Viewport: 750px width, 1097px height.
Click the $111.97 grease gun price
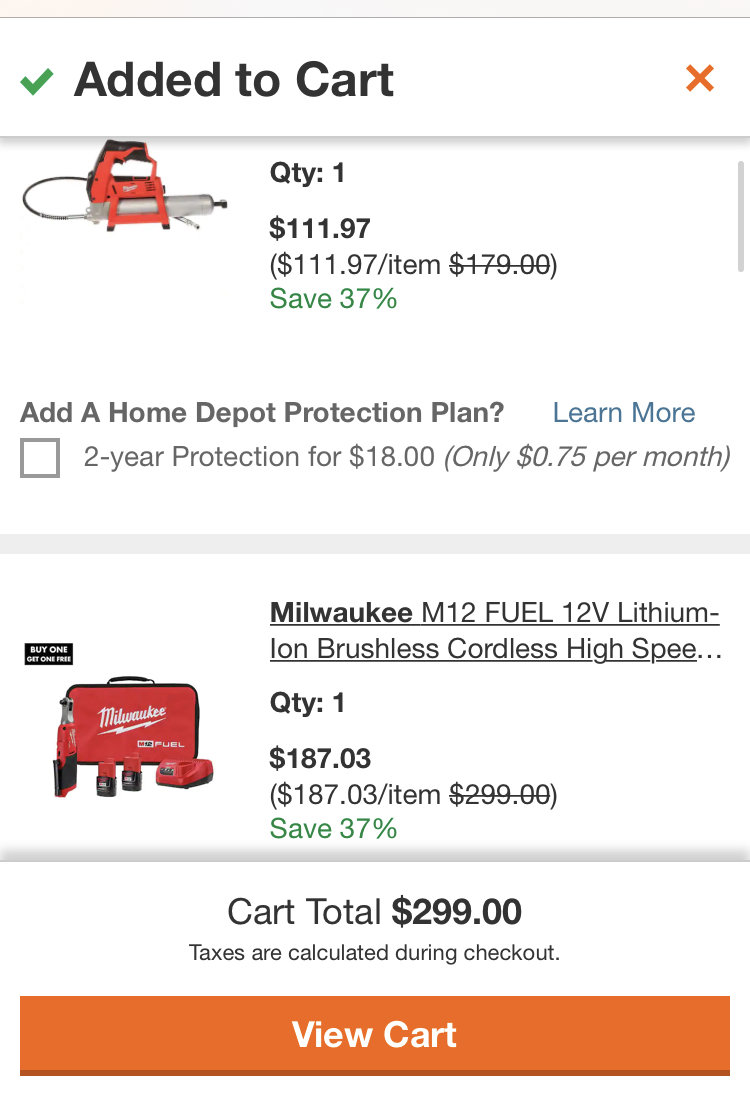320,228
